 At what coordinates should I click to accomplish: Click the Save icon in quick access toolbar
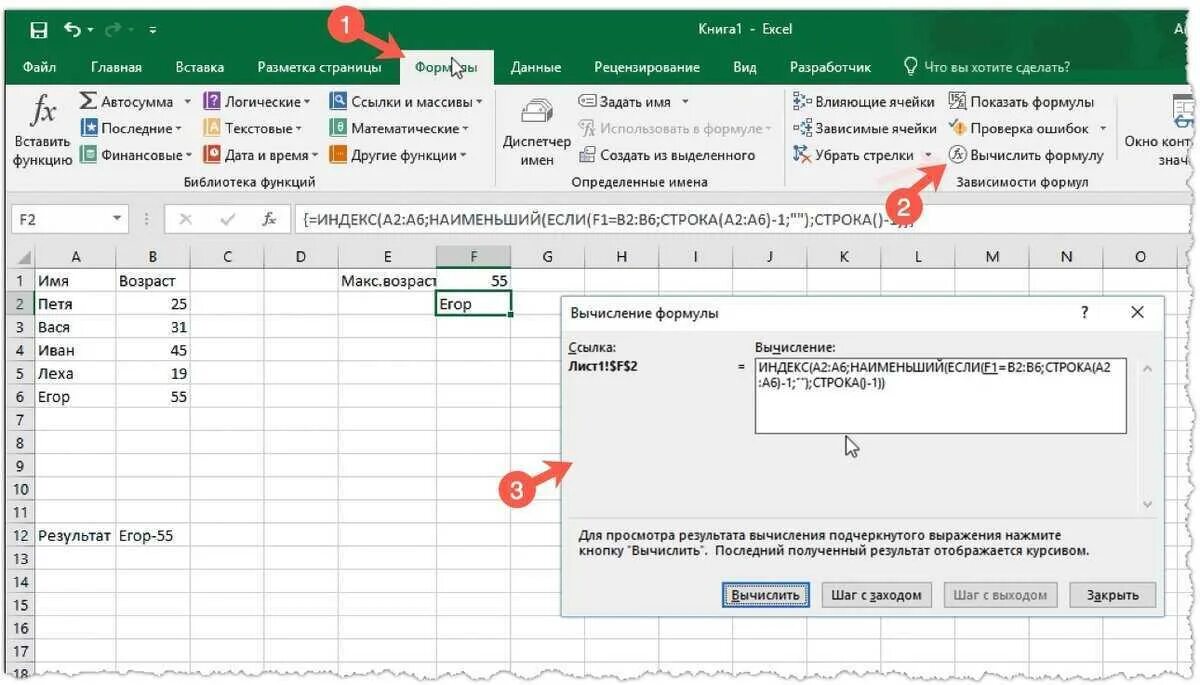pos(39,30)
